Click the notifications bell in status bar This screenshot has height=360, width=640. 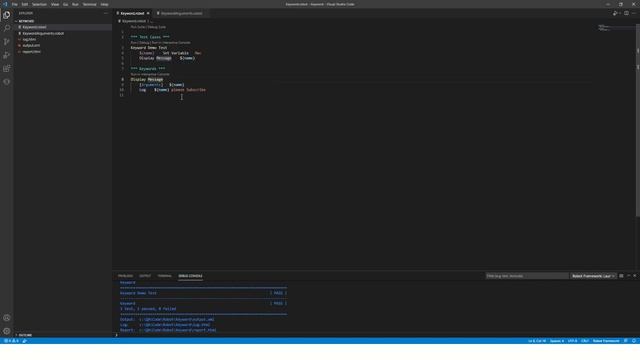tap(634, 341)
